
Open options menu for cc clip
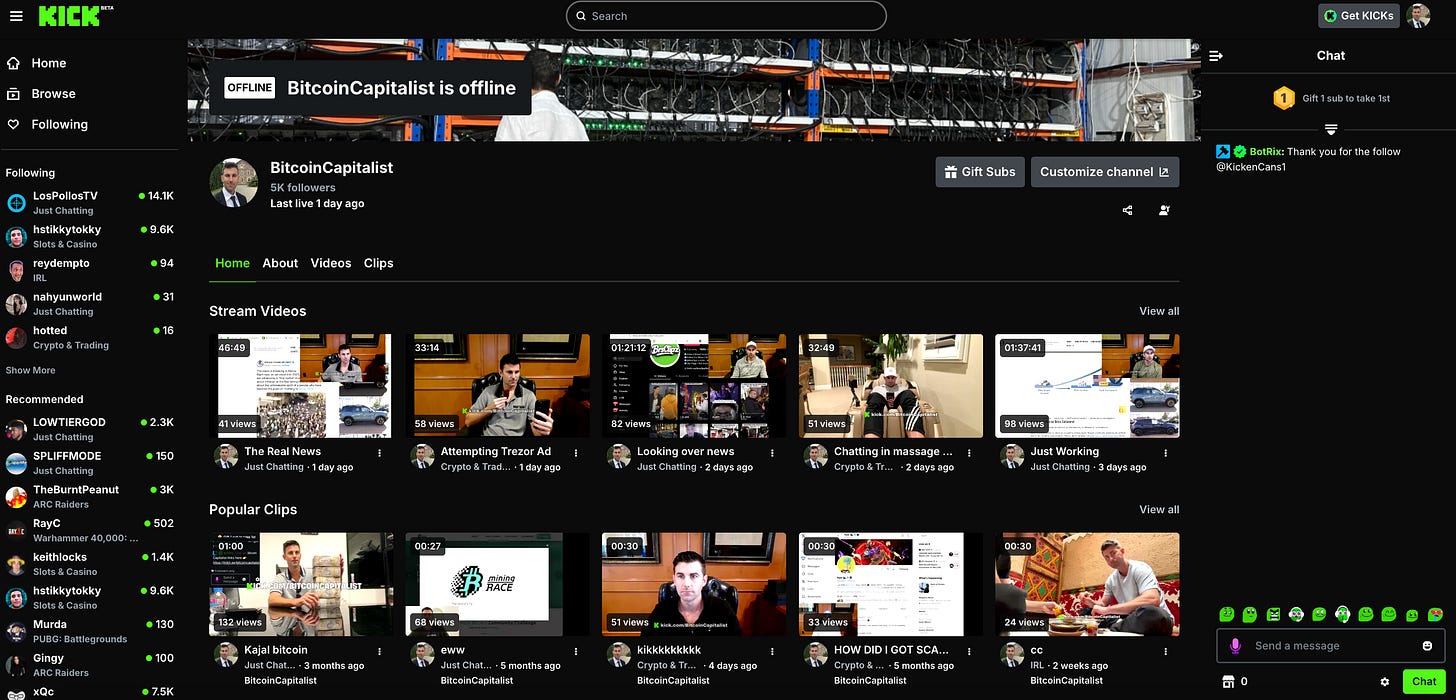tap(1165, 651)
